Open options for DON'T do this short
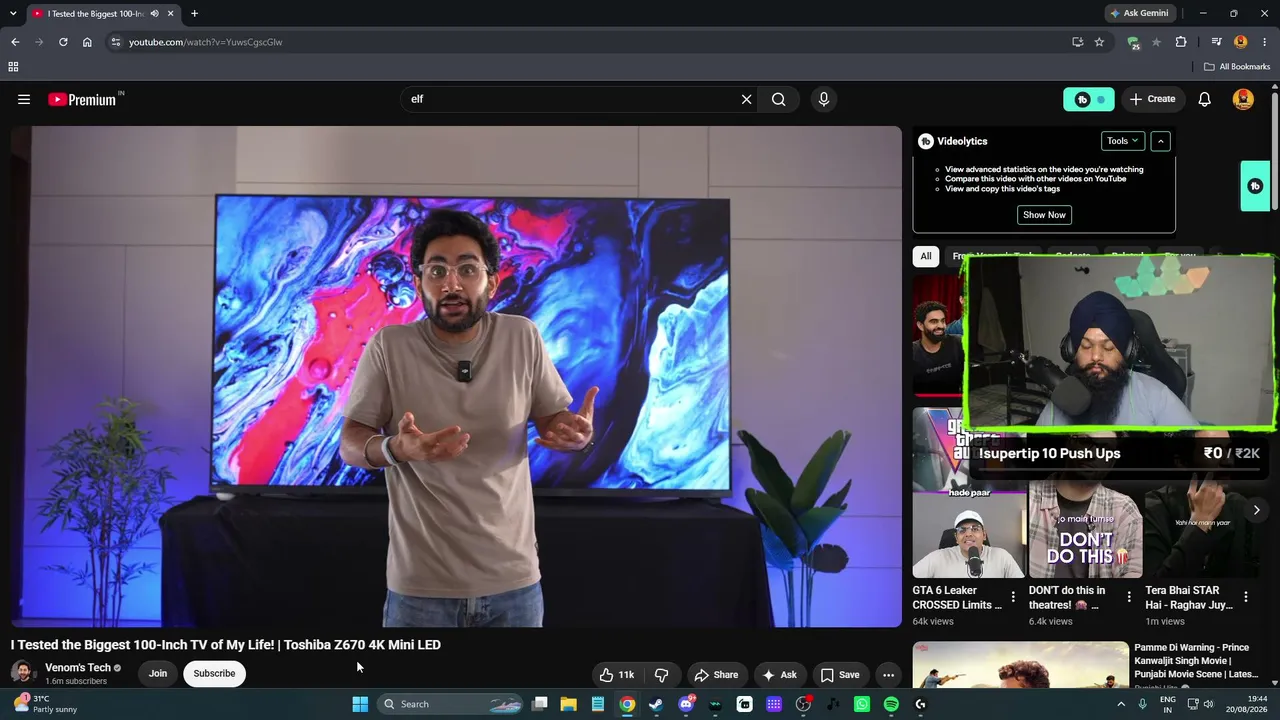 pos(1129,597)
